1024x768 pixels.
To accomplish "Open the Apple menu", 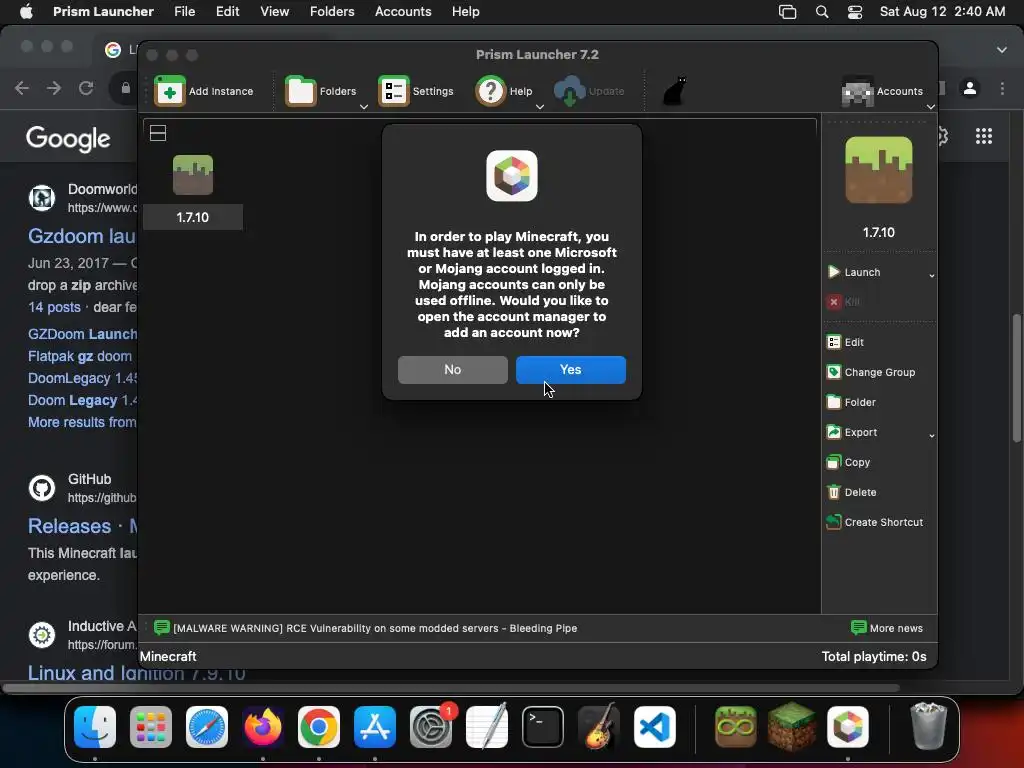I will (x=26, y=12).
